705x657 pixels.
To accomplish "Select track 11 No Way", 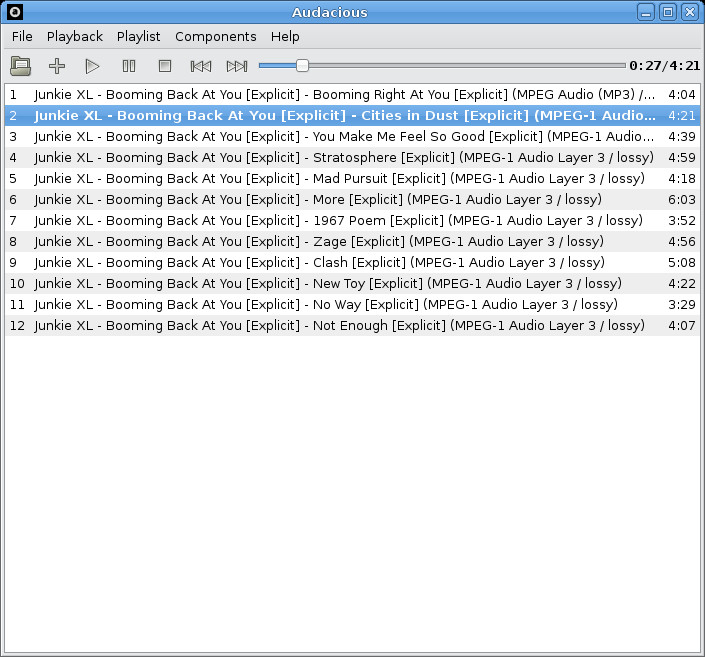I will [x=352, y=304].
